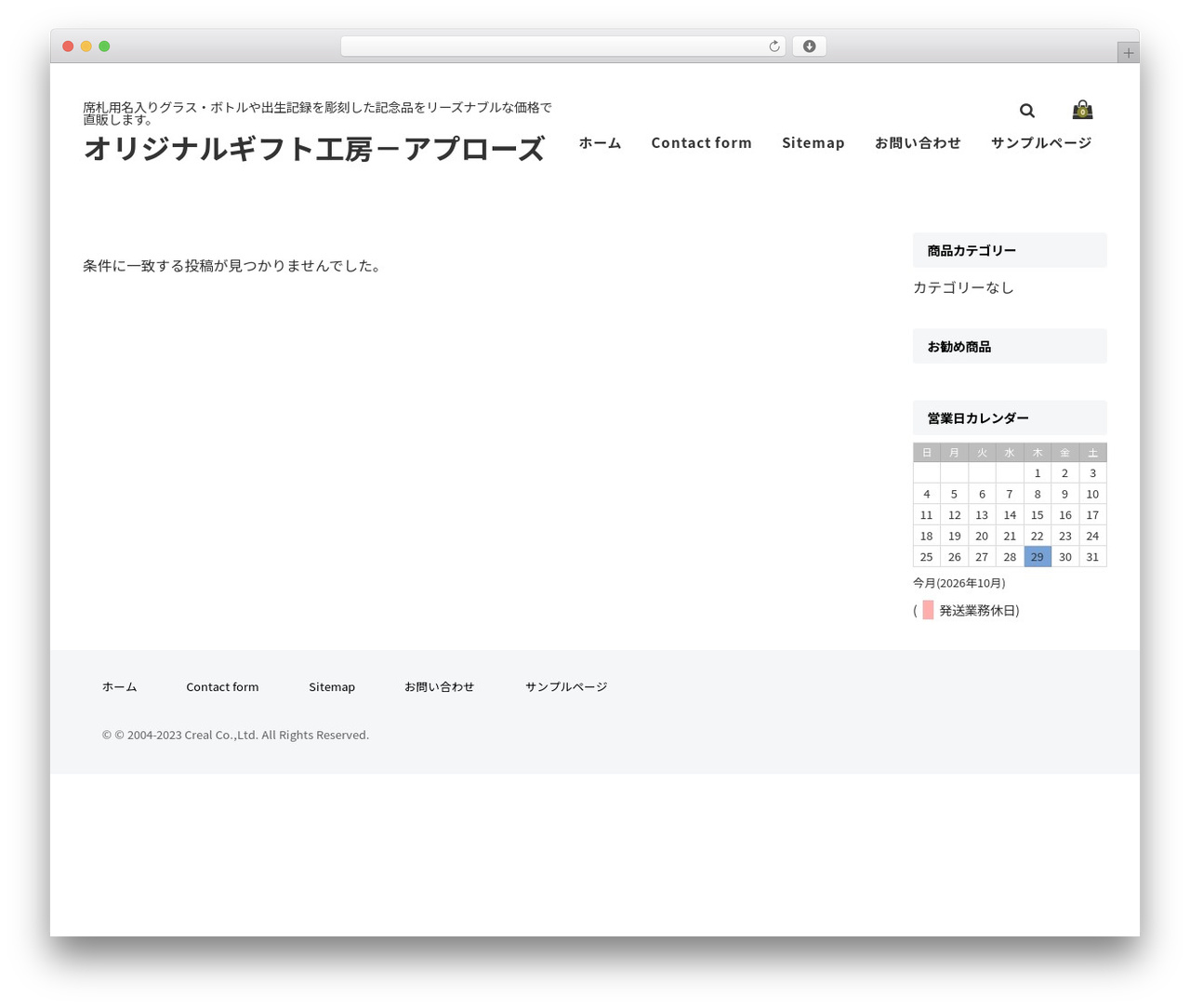Viewport: 1190px width, 1008px height.
Task: Click the 今月(2026年10月) label
Action: coord(959,583)
